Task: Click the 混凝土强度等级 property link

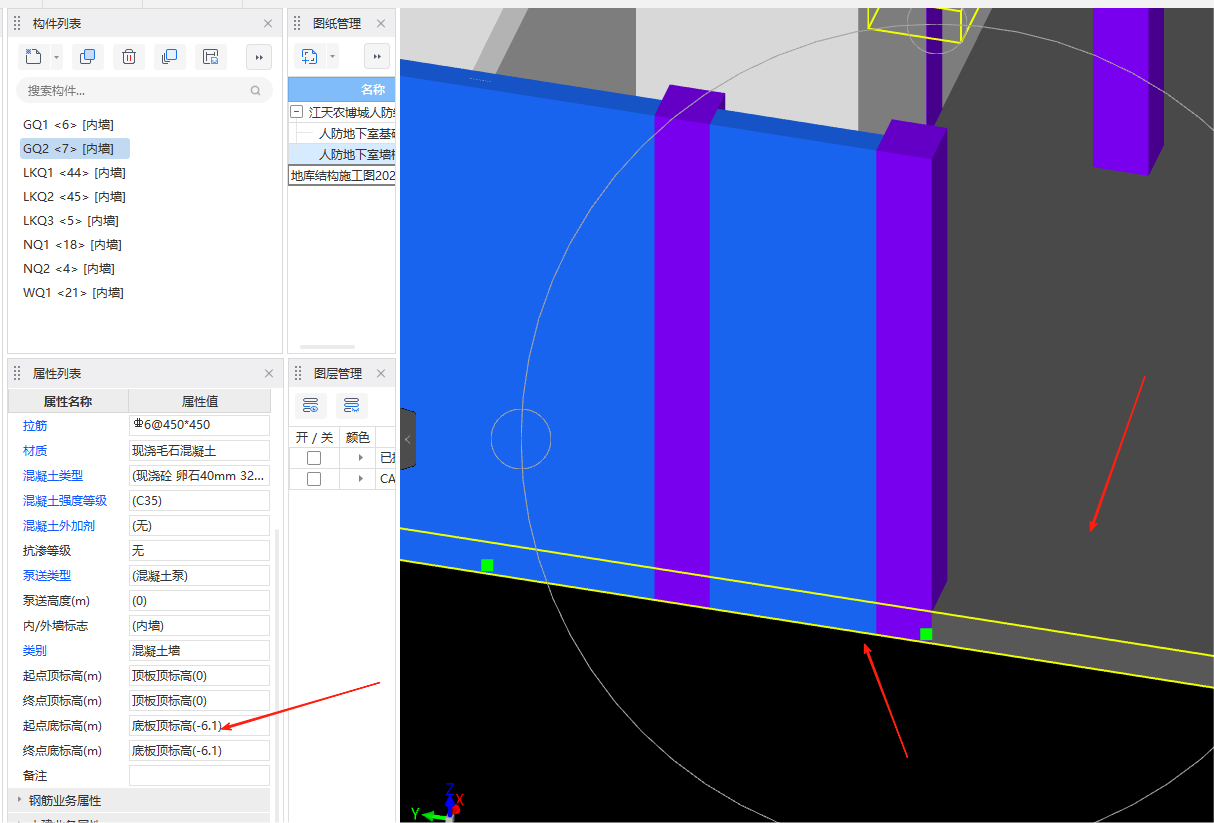Action: [65, 501]
